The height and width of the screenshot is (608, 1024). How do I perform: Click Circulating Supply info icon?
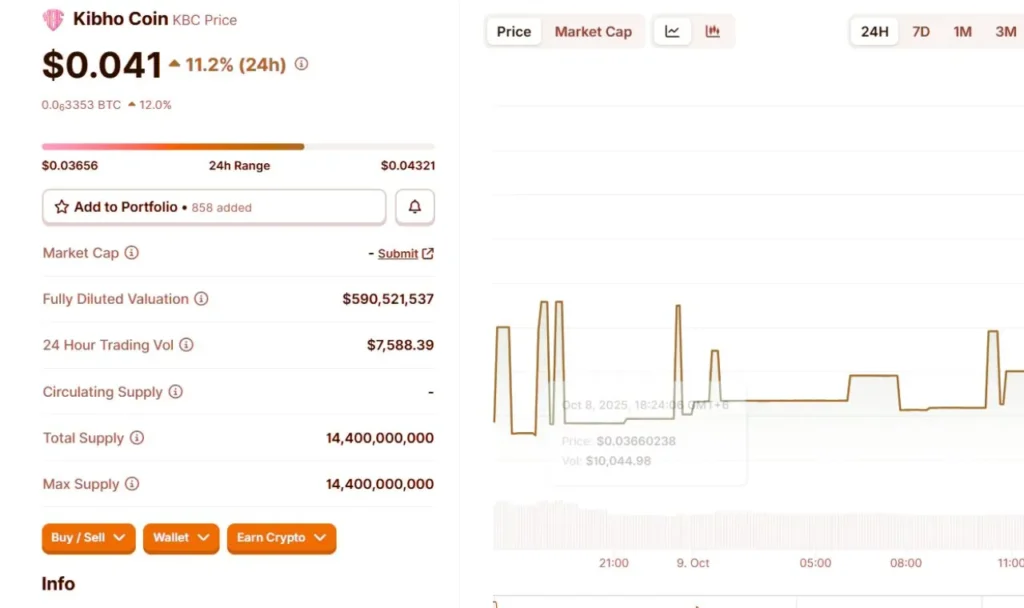coord(175,392)
